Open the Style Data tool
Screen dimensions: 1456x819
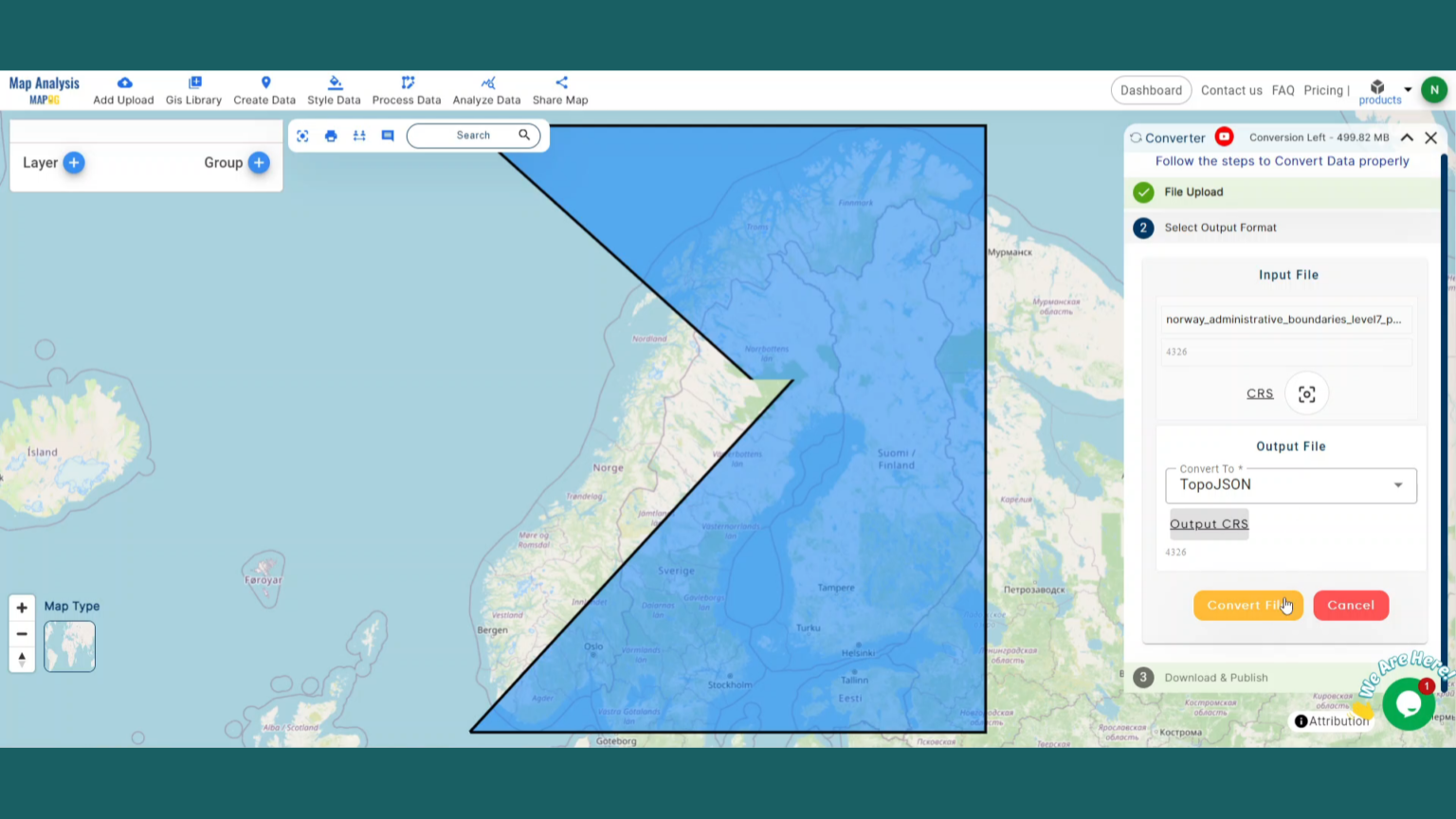[x=334, y=89]
